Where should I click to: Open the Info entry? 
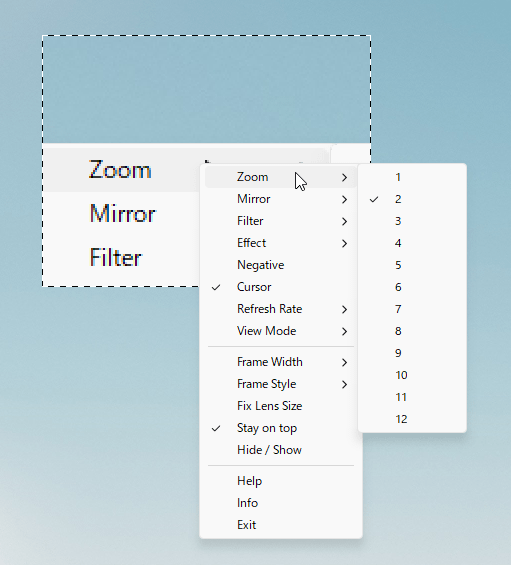(x=281, y=503)
